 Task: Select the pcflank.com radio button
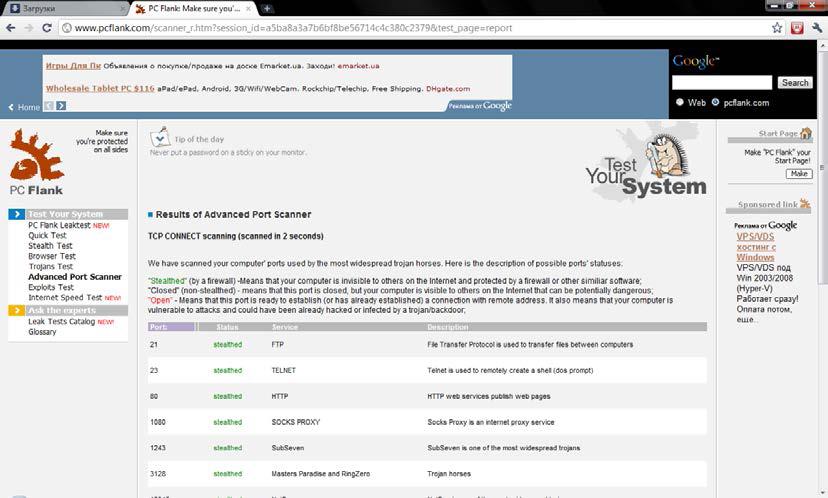716,102
